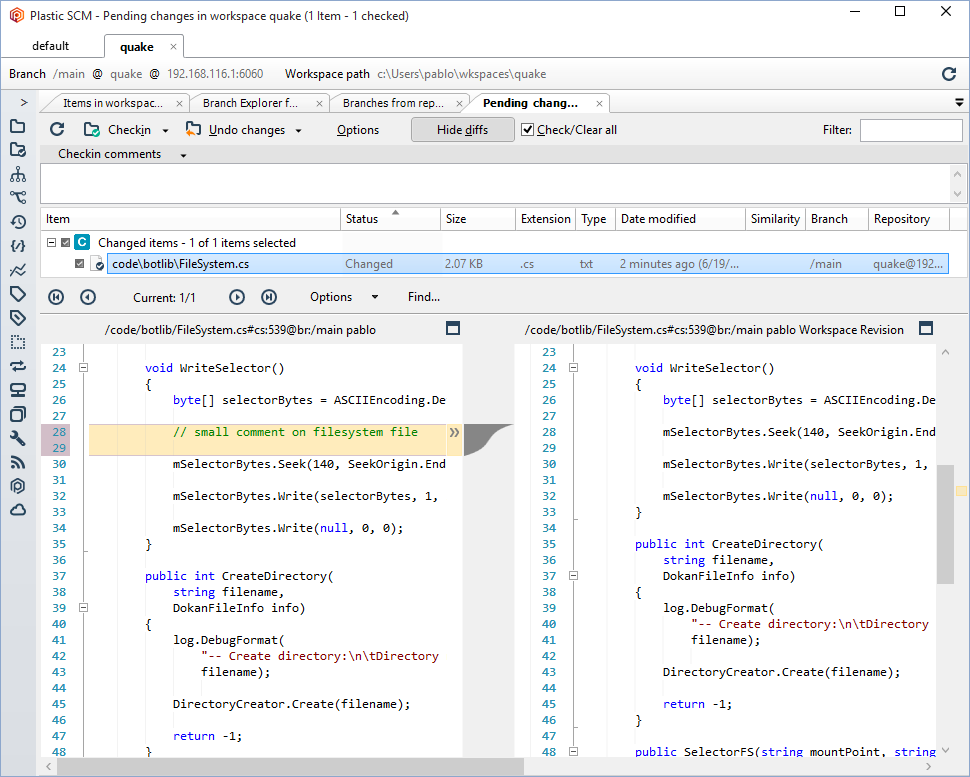Open tab list dropdown at right
The width and height of the screenshot is (970, 777).
pyautogui.click(x=959, y=102)
